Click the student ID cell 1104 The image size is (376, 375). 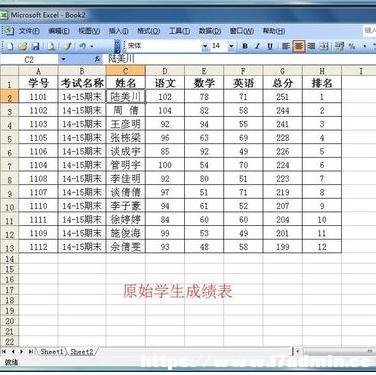pyautogui.click(x=38, y=165)
